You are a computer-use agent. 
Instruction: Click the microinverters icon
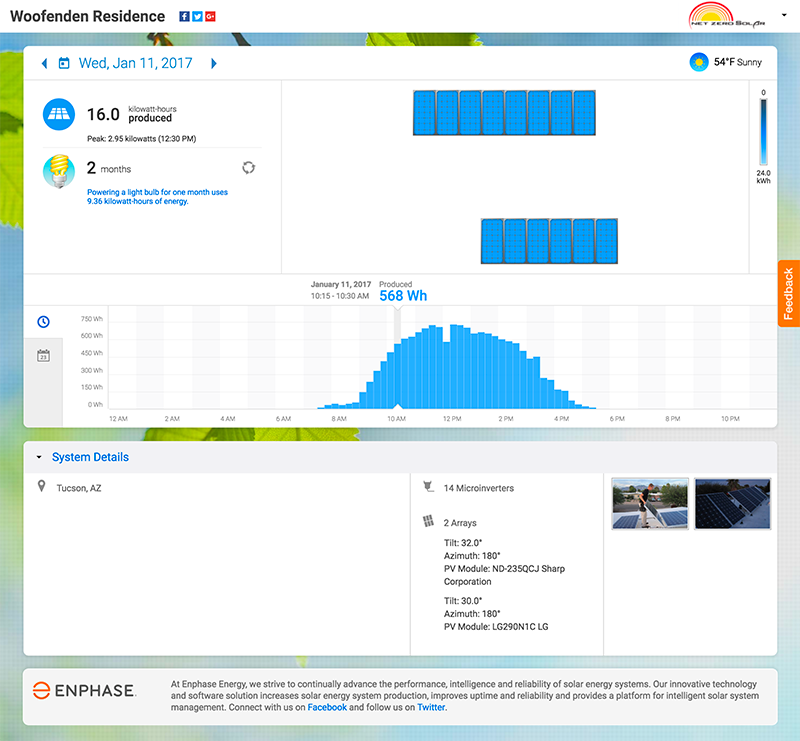click(429, 487)
